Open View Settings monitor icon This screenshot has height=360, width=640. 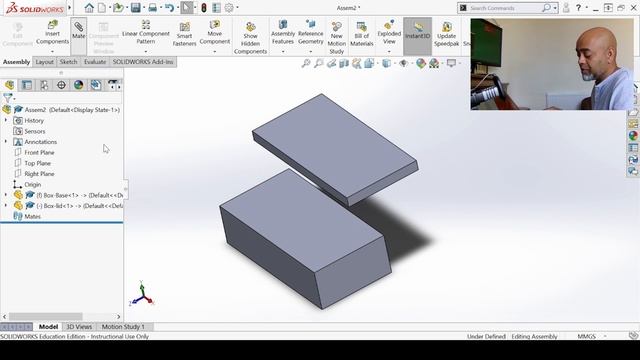pos(451,63)
